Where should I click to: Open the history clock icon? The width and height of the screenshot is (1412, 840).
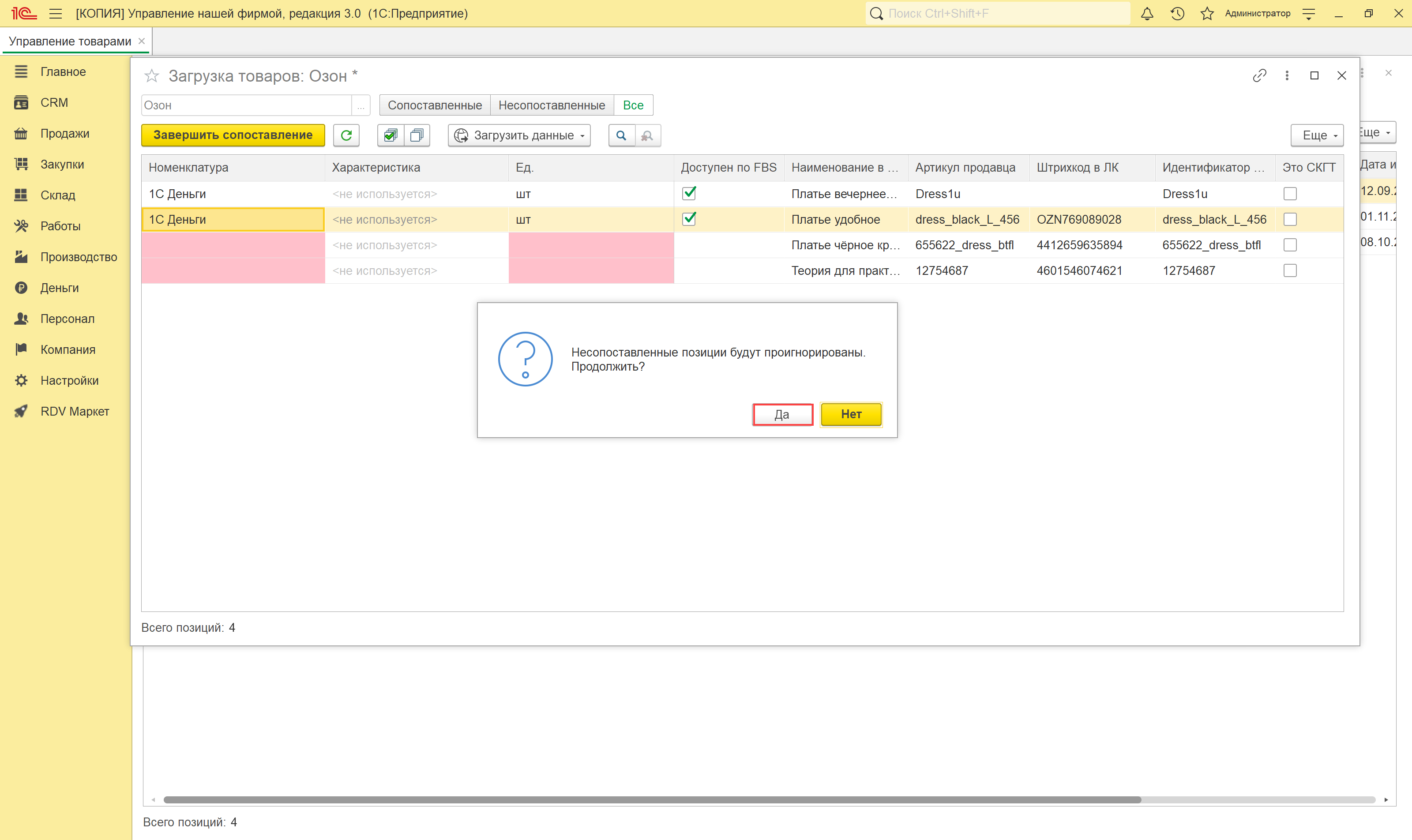[x=1178, y=14]
